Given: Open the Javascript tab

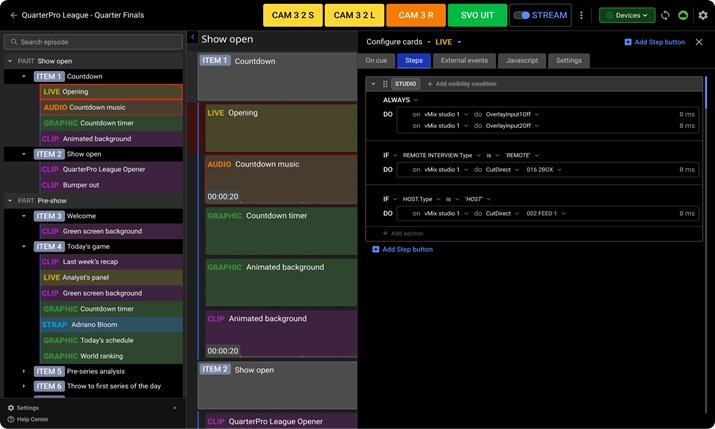Looking at the screenshot, I should (522, 61).
